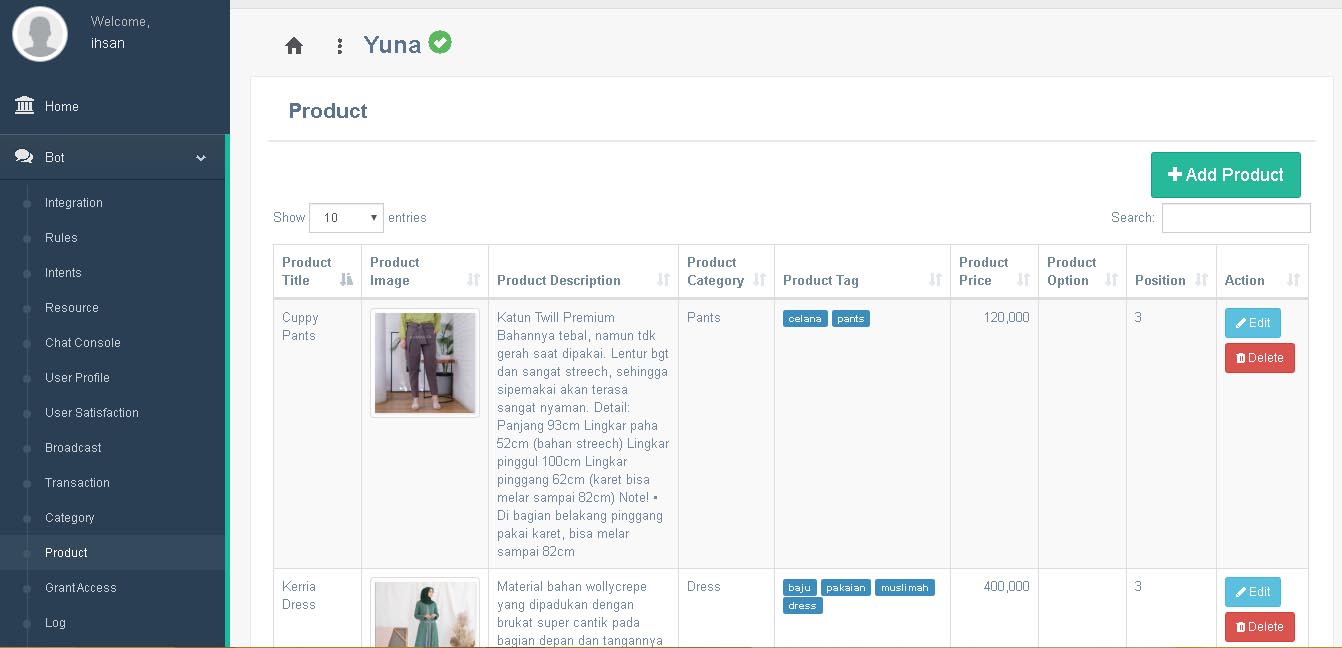Delete the Kerria Dress product
1342x648 pixels.
click(x=1259, y=627)
